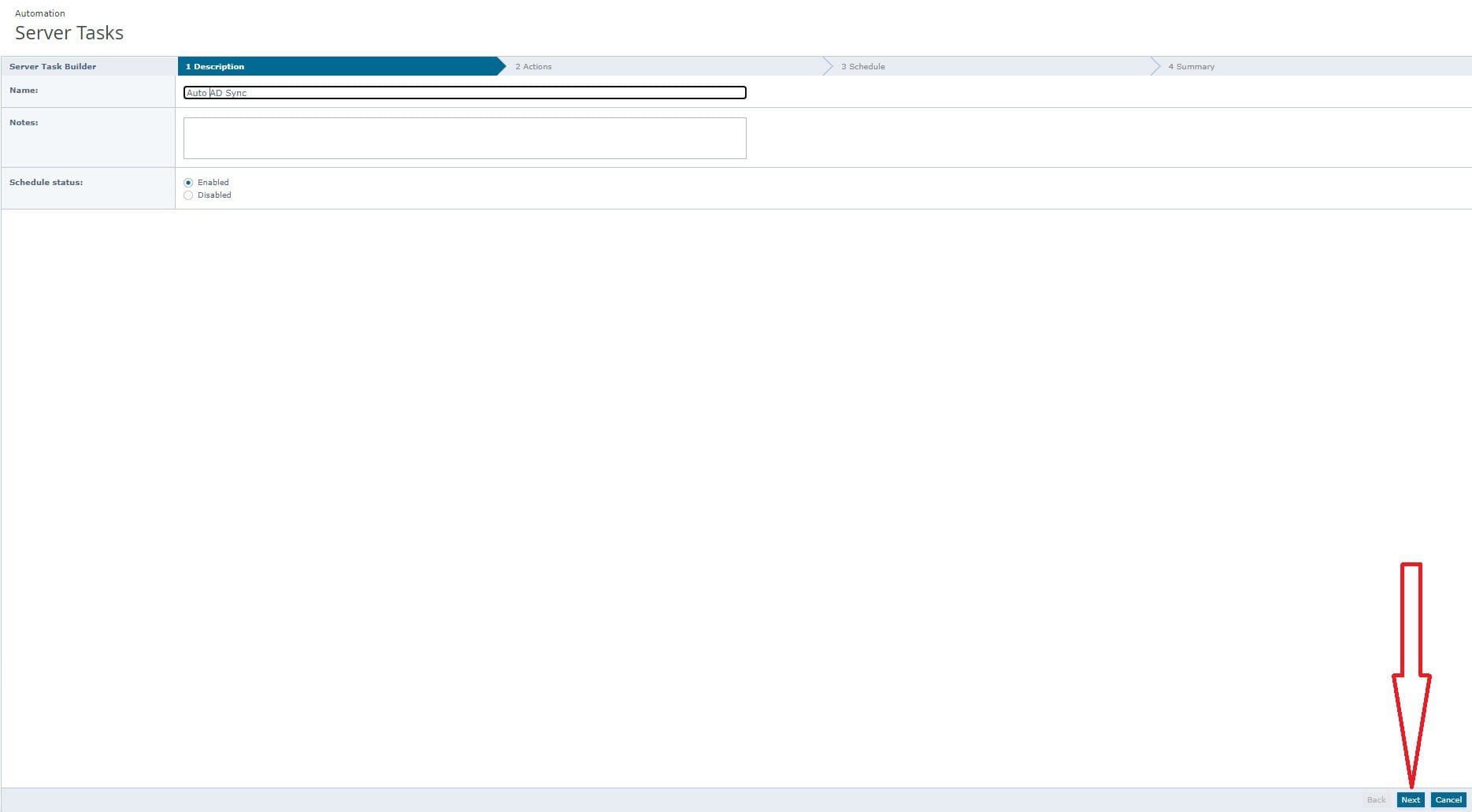Click the '1 Description' wizard step
Image resolution: width=1472 pixels, height=812 pixels.
215,67
